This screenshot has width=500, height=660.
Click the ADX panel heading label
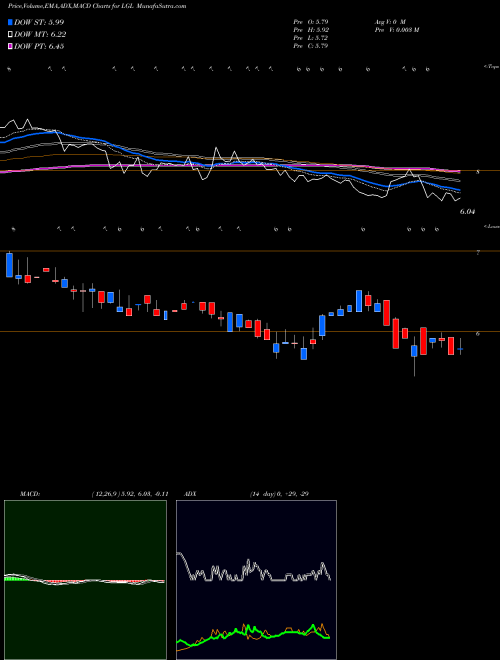click(191, 494)
